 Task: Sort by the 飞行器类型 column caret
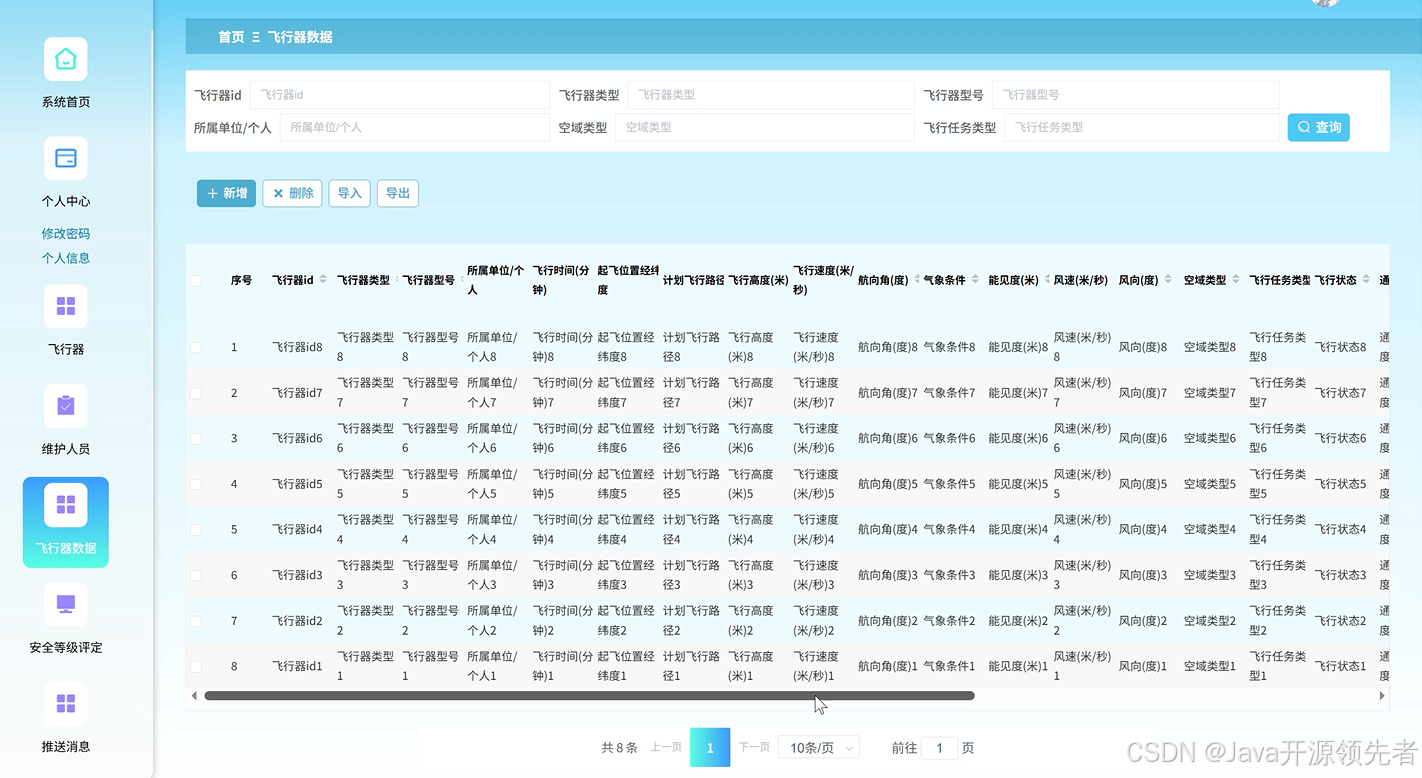[x=397, y=280]
